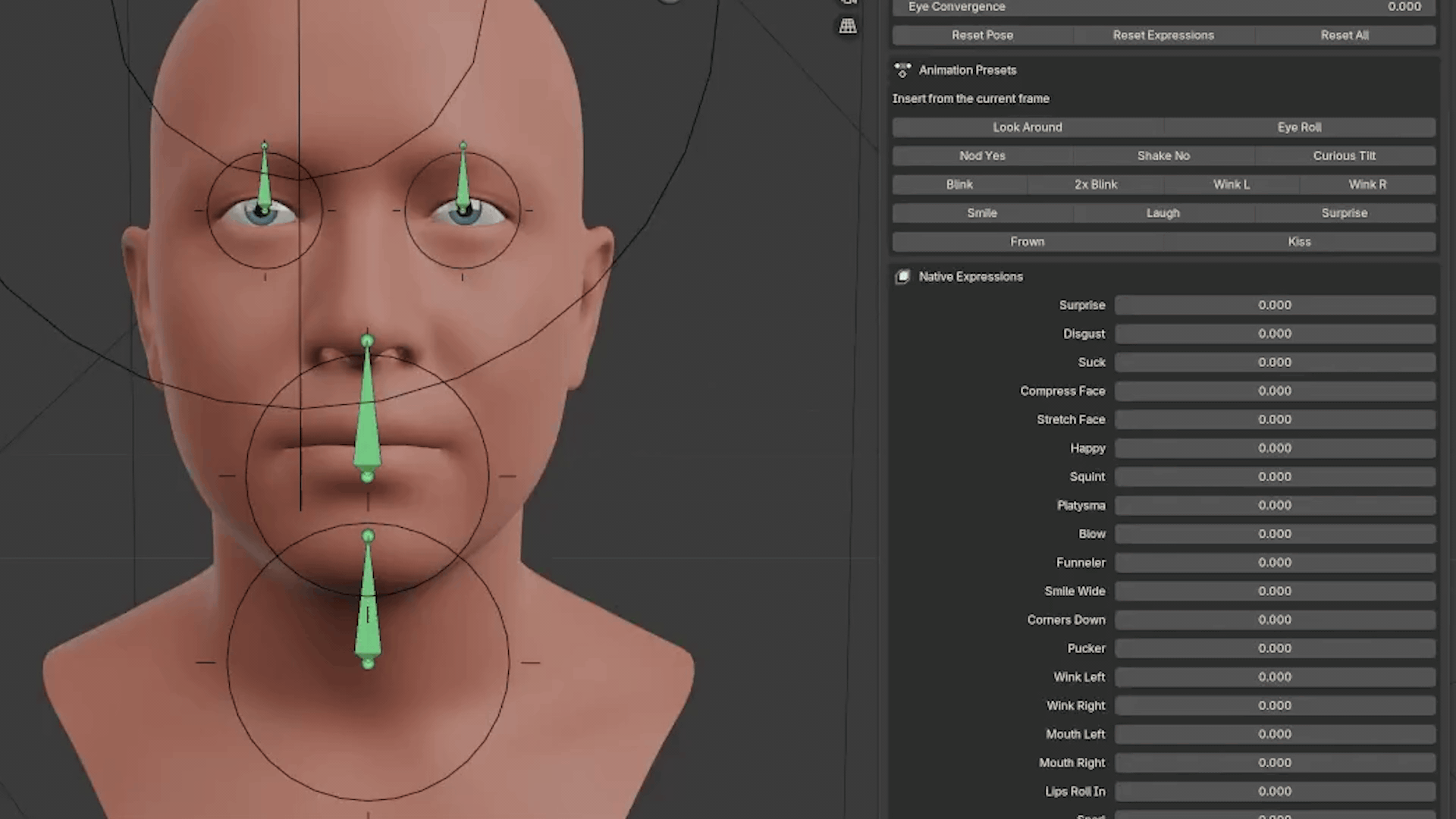Click the Pucker slider
Screen dimensions: 1456x819
coord(1276,648)
